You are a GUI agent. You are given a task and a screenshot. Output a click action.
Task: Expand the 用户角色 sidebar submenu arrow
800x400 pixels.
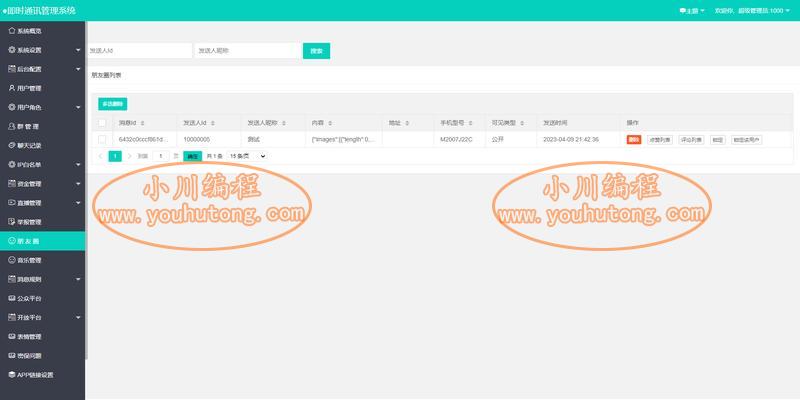(78, 107)
